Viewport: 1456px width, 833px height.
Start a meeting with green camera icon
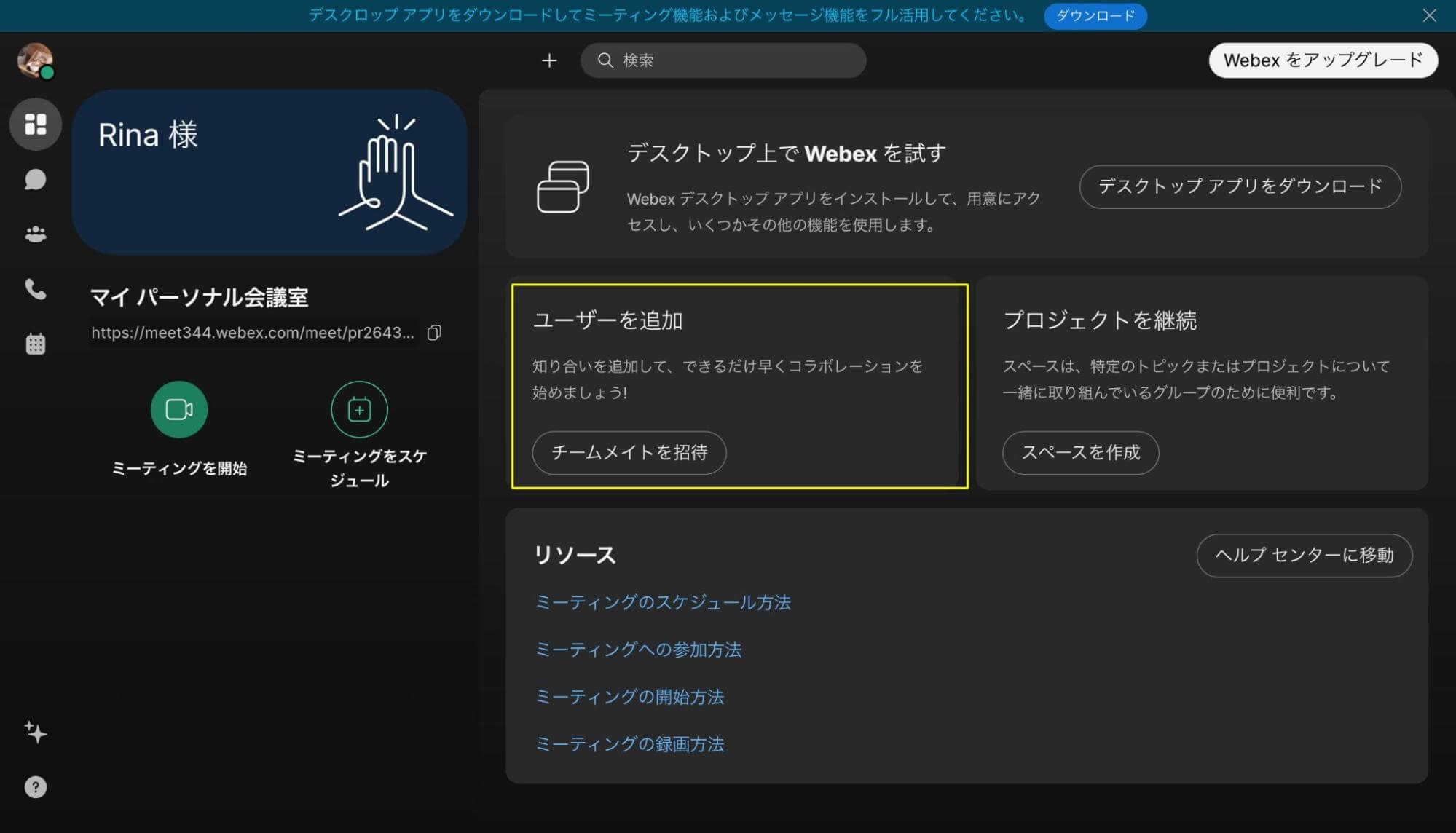coord(179,409)
